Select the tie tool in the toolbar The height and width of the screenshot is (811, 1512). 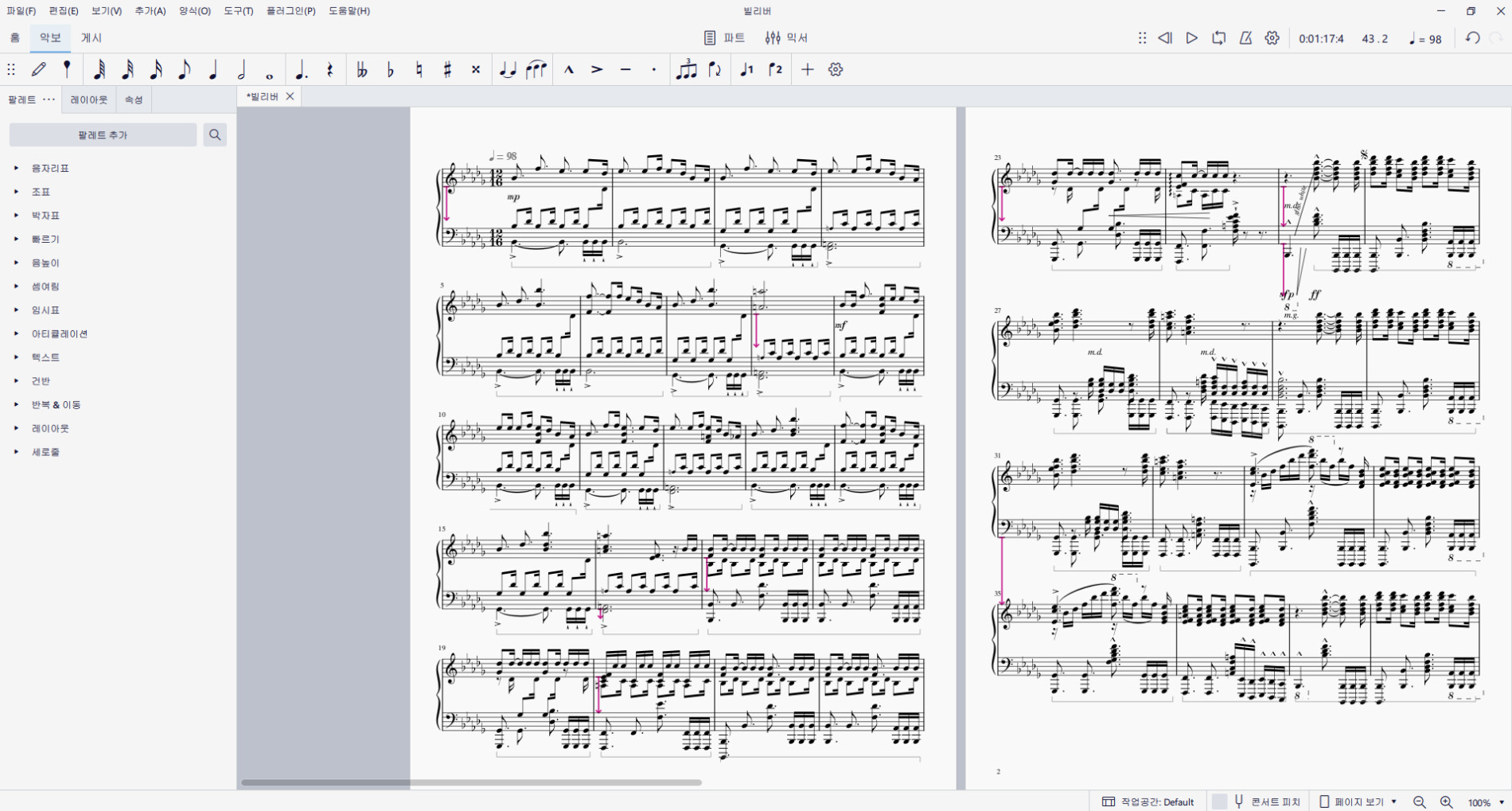[x=507, y=70]
